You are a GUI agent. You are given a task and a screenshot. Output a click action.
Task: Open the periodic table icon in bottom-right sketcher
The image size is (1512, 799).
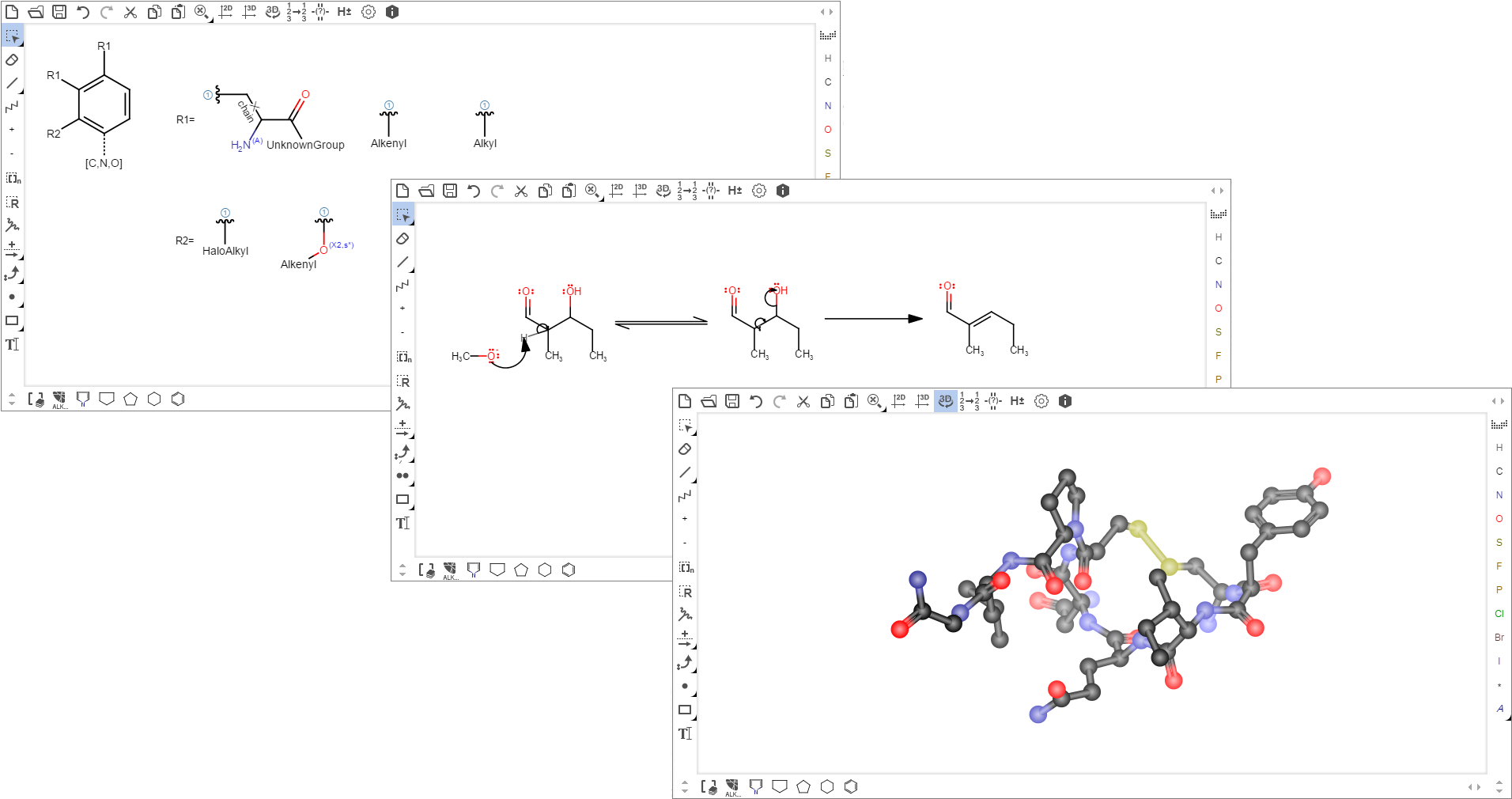click(1499, 425)
